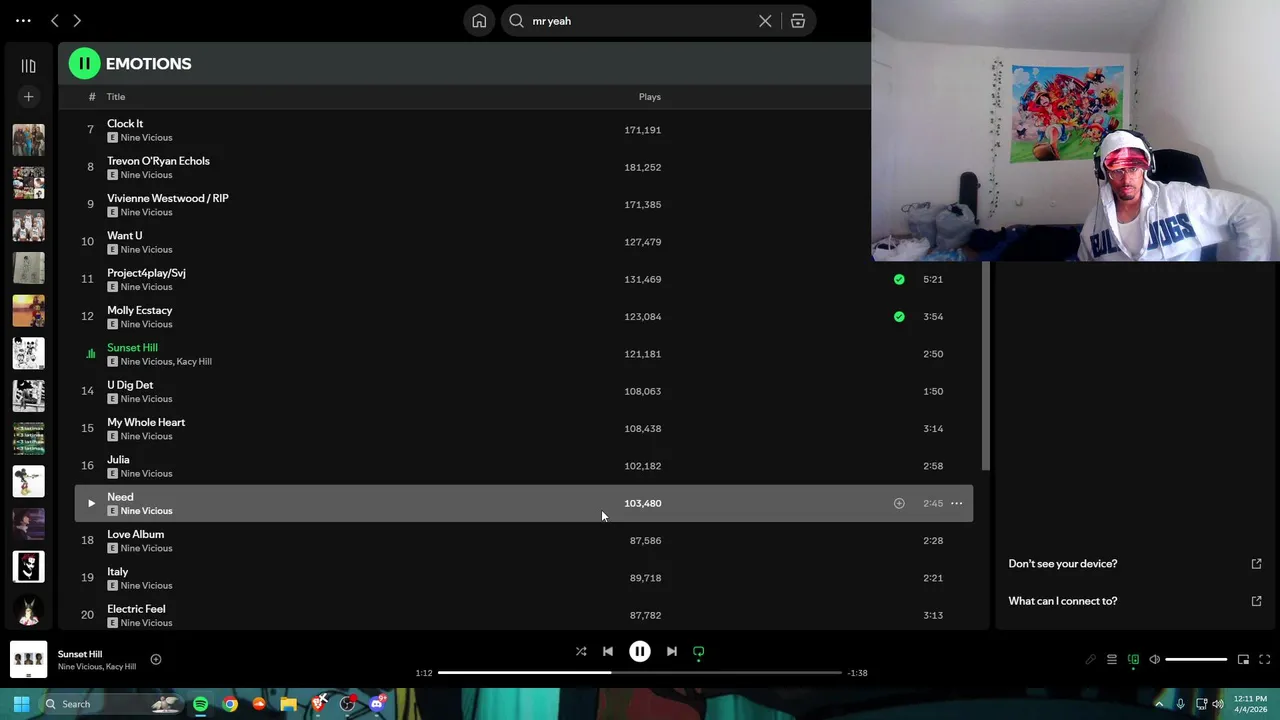Screen dimensions: 1280x720
Task: Open Vivienne Westwood / RIP track title
Action: click(x=168, y=198)
